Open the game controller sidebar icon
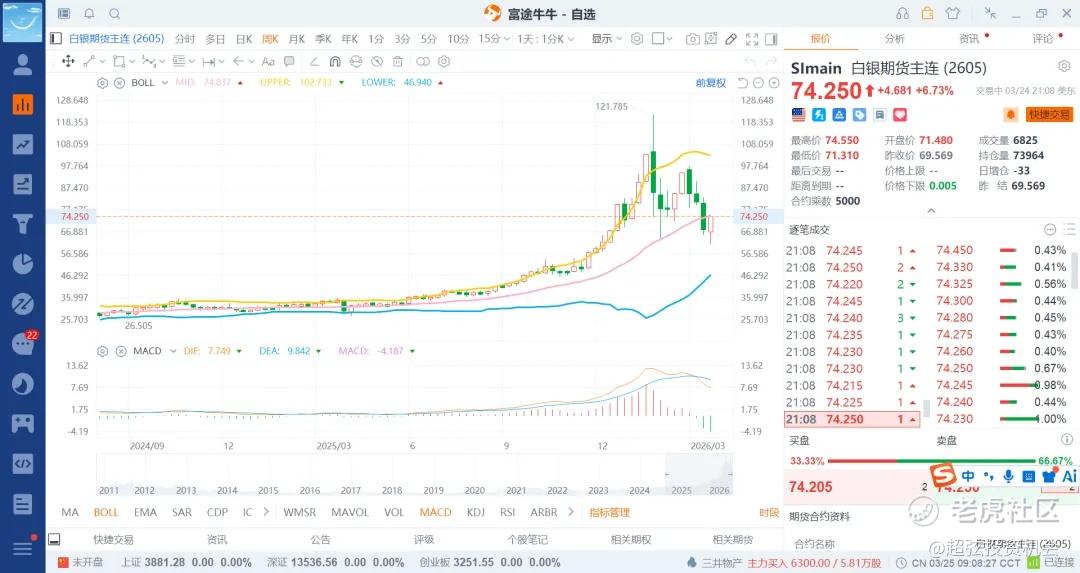This screenshot has width=1080, height=573. (23, 423)
